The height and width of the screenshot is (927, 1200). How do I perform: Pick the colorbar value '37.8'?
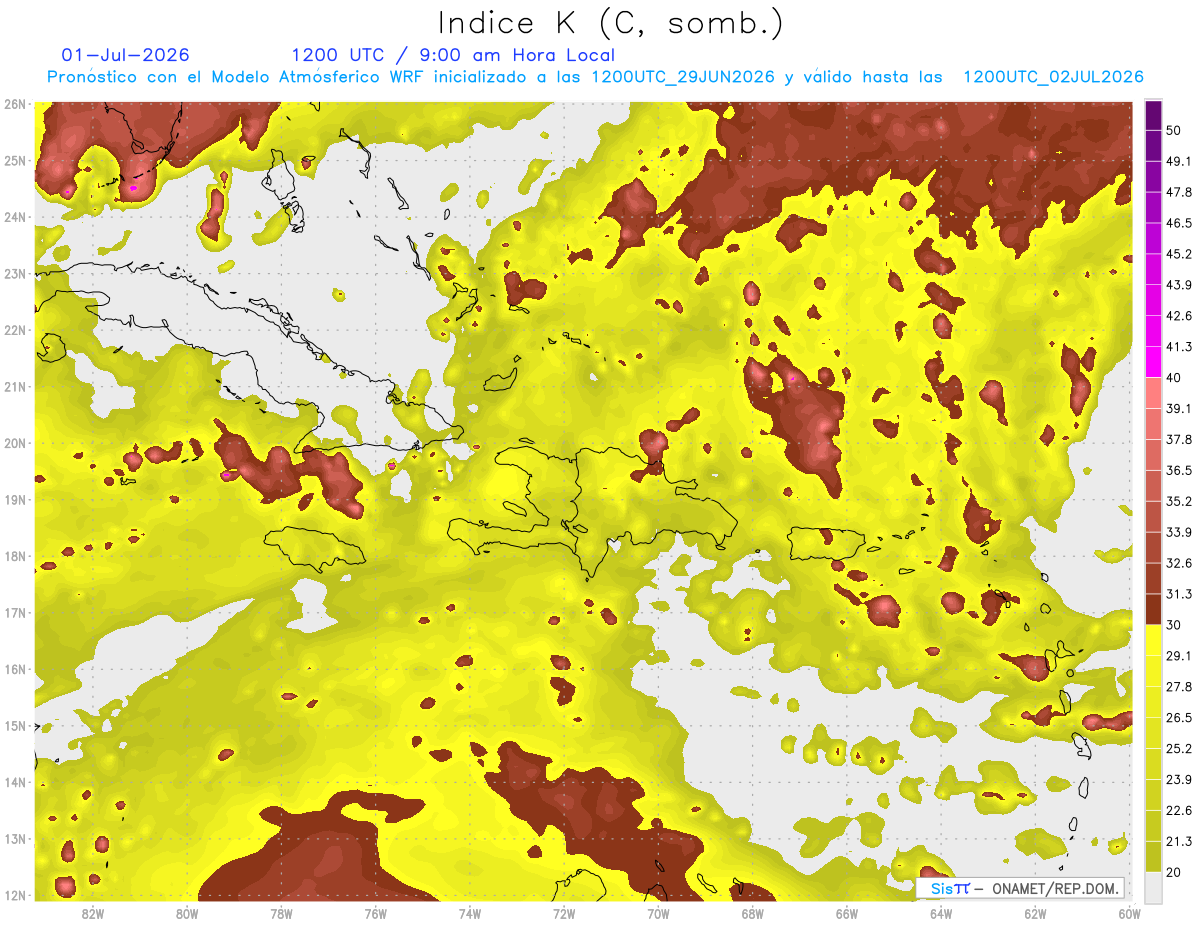click(1178, 440)
